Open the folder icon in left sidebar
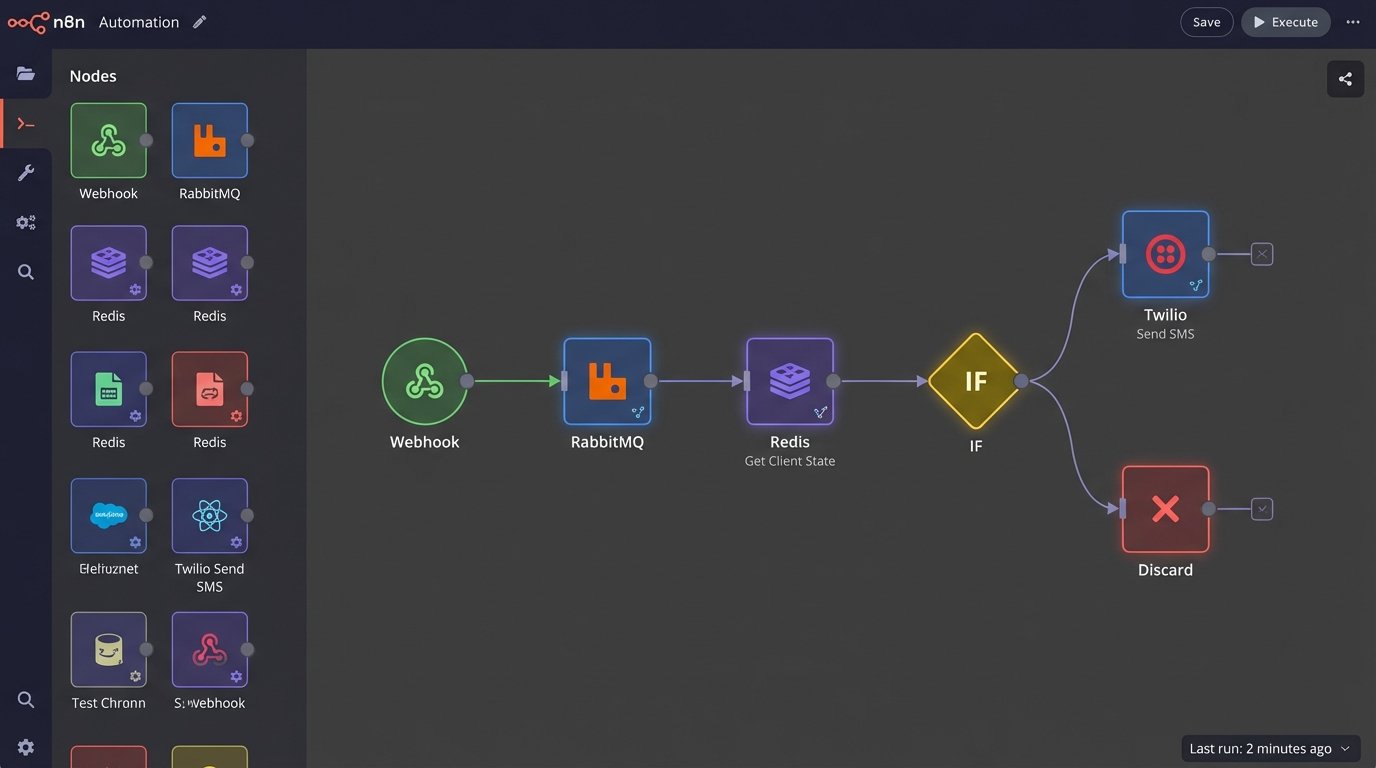 pos(26,74)
